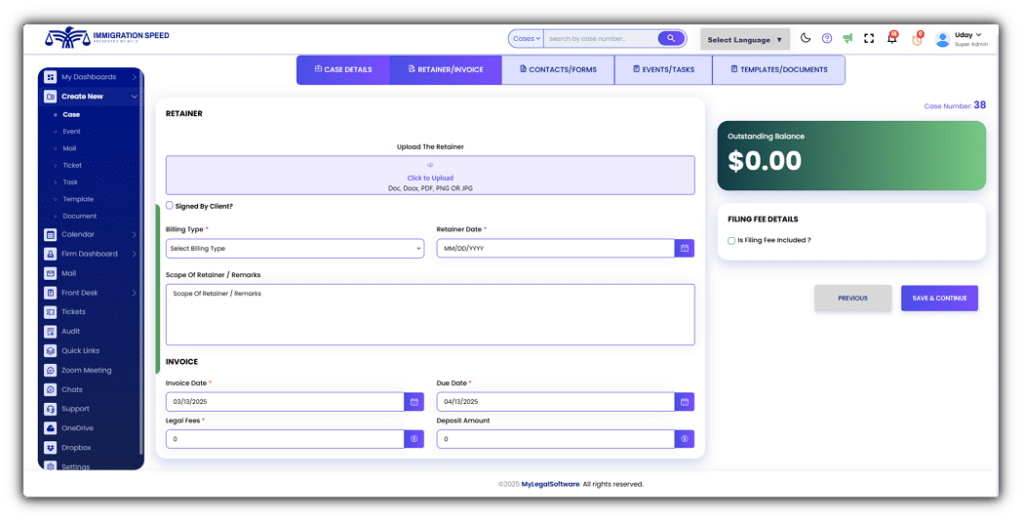Open Chats sidebar icon
The image size is (1024, 522).
pyautogui.click(x=50, y=389)
